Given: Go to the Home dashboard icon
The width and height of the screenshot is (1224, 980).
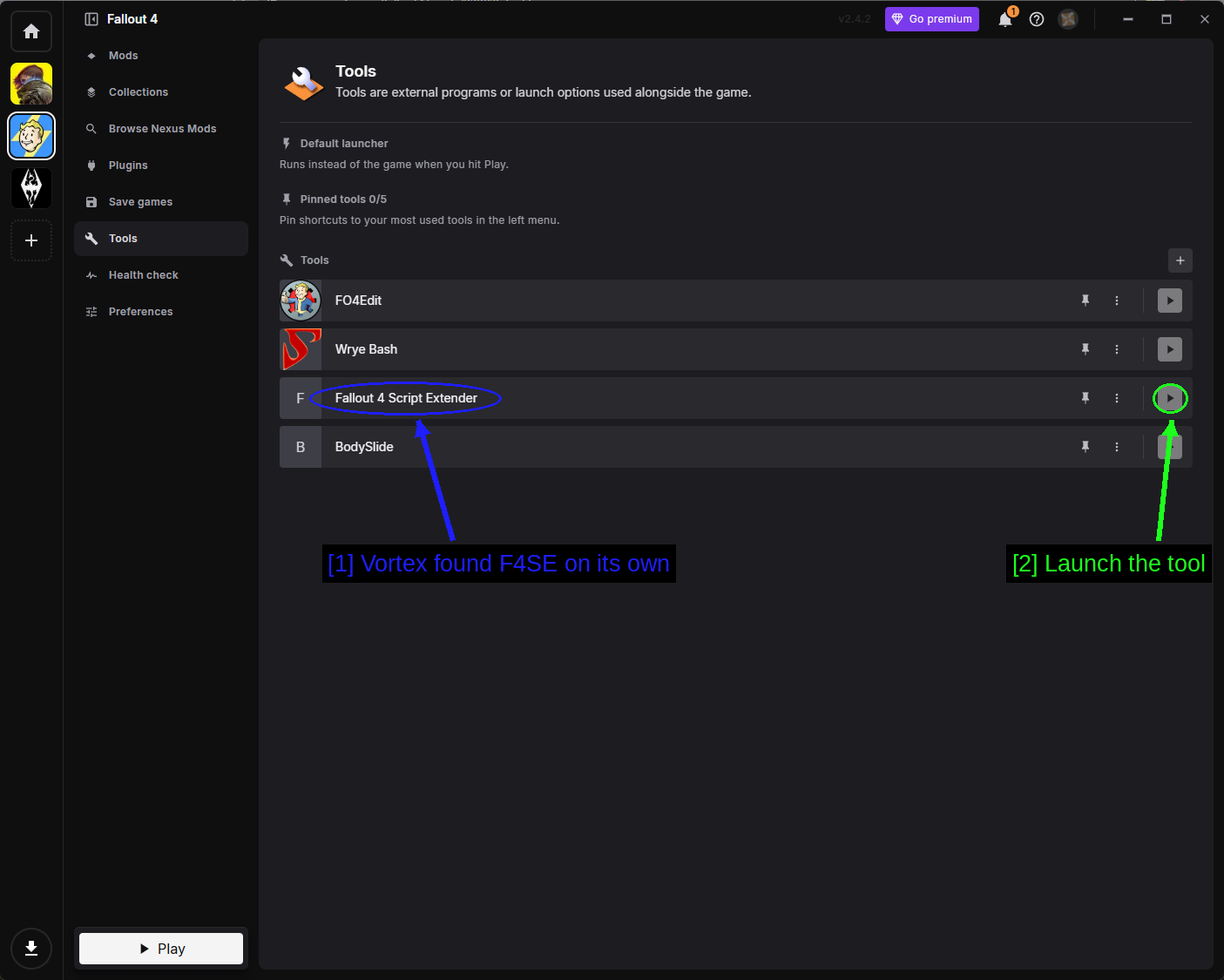Looking at the screenshot, I should [x=31, y=31].
